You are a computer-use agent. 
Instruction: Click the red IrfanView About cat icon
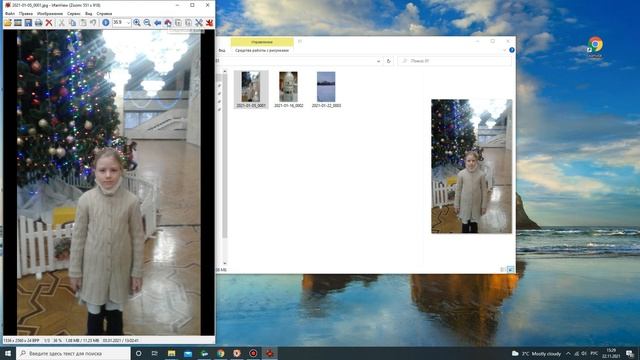209,22
